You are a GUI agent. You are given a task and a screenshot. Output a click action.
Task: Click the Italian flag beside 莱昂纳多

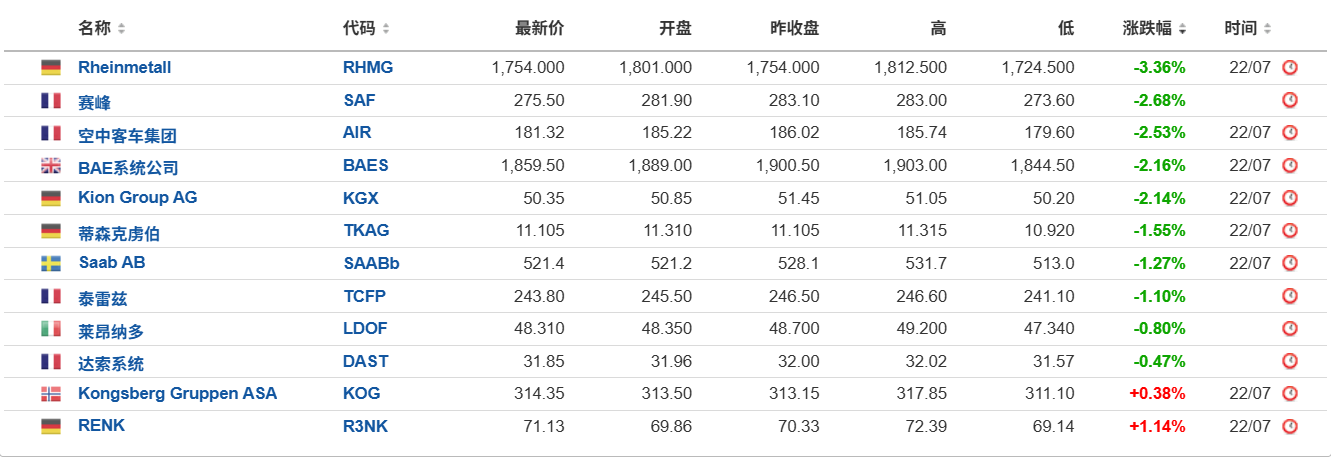pos(50,328)
